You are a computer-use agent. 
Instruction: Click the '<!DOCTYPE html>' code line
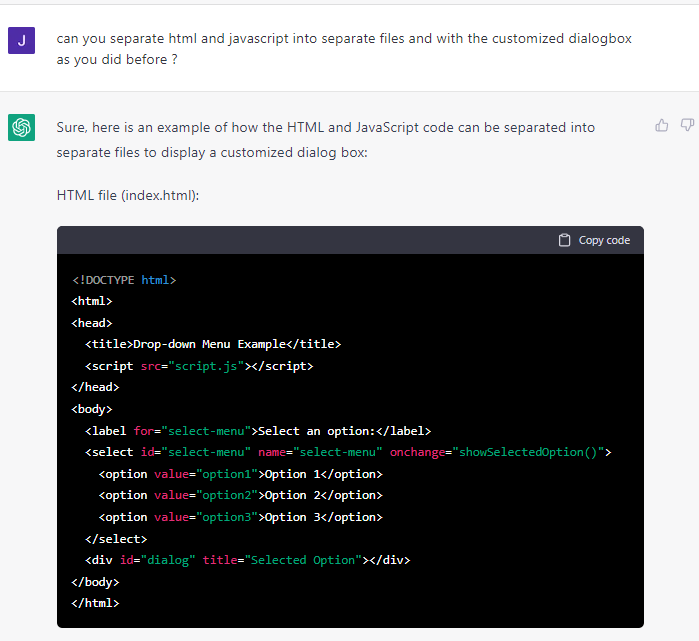coord(124,280)
